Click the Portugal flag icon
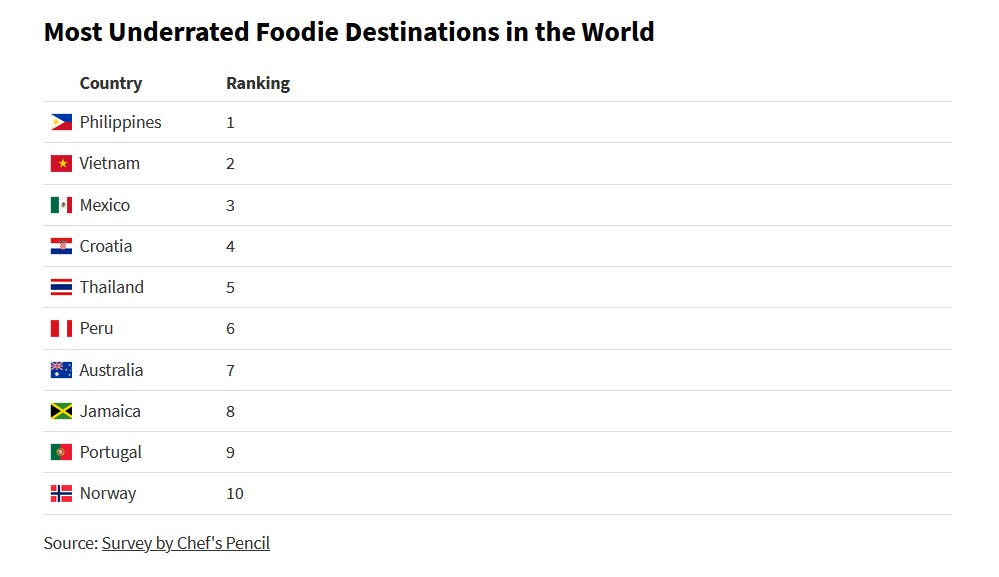 coord(61,452)
